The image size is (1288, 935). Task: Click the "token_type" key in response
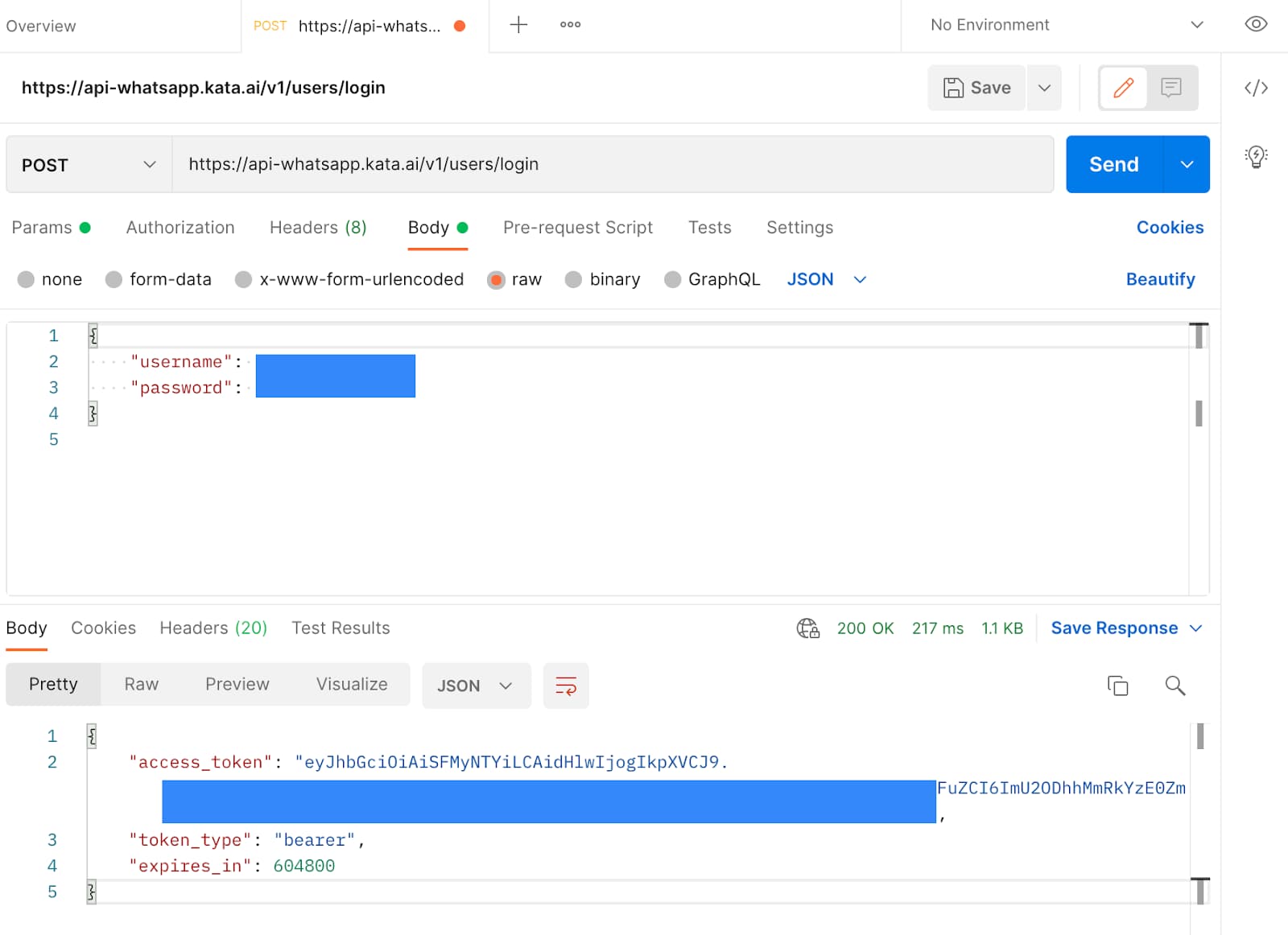click(x=190, y=840)
